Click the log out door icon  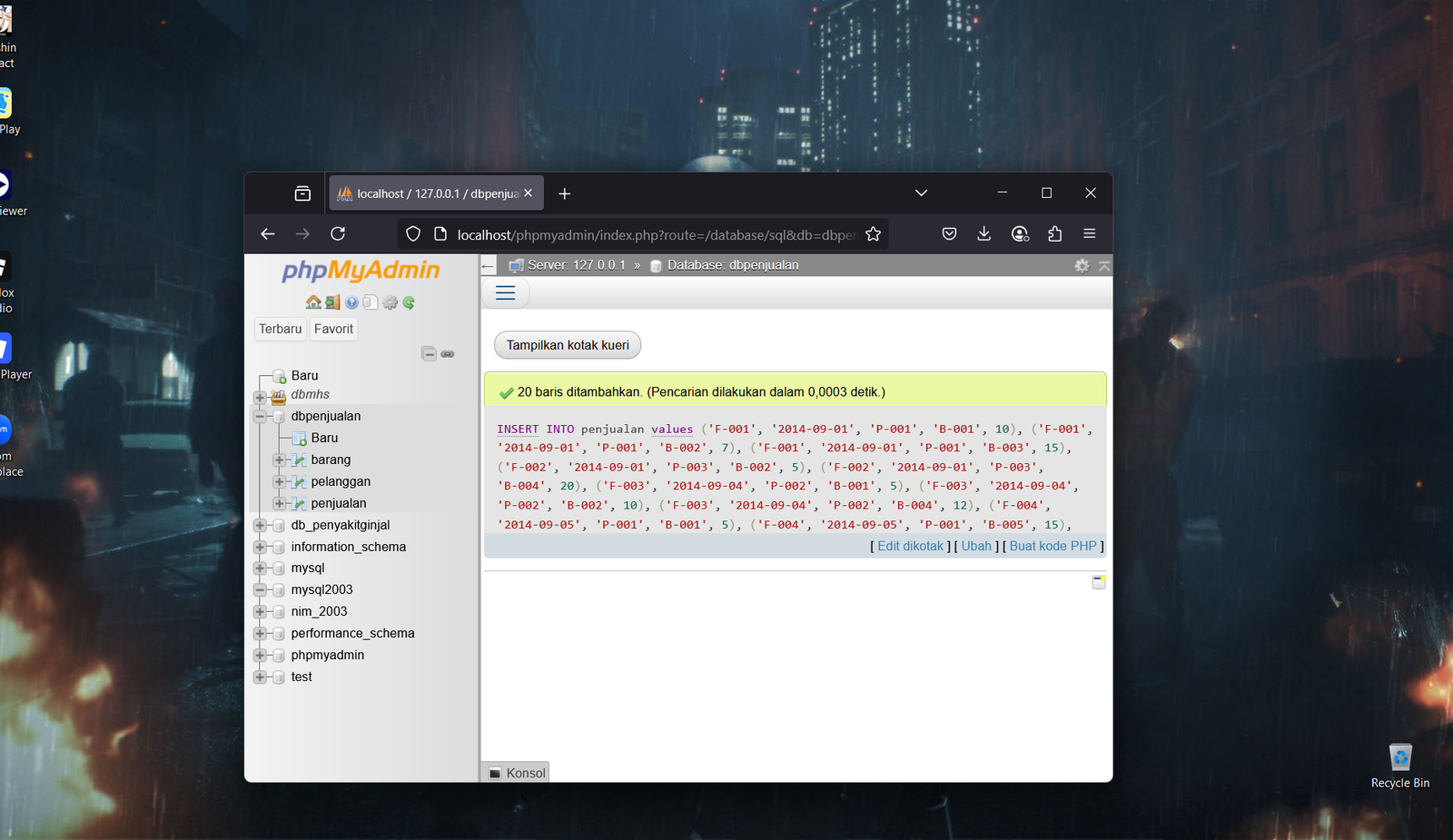point(332,302)
